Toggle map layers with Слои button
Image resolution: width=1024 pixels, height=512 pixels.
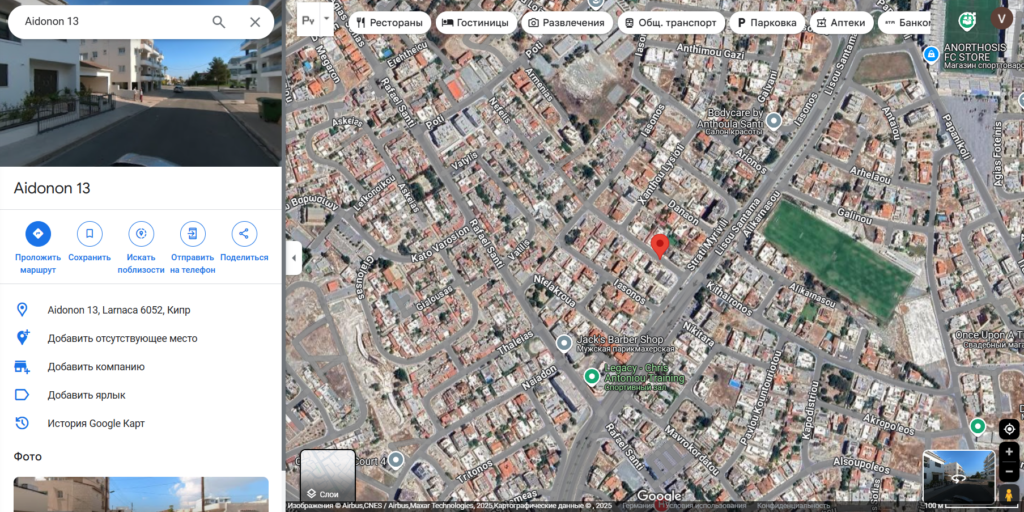[x=328, y=477]
